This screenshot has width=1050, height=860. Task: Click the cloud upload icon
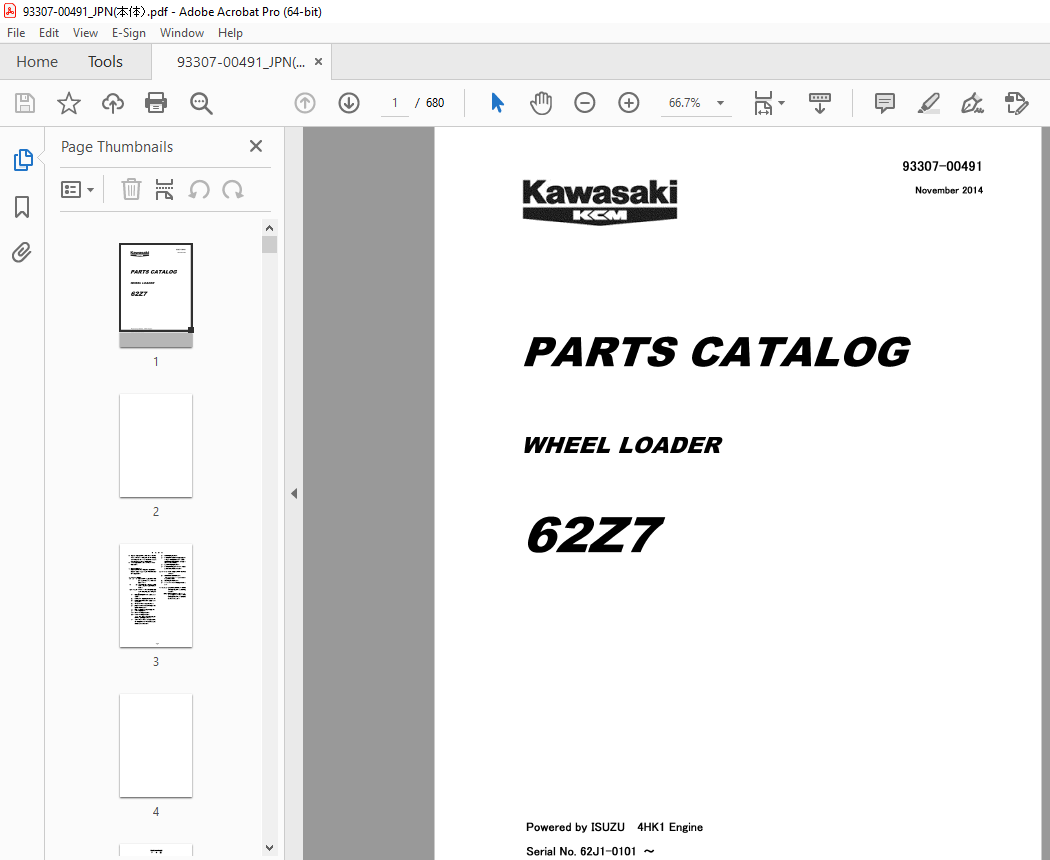pyautogui.click(x=112, y=103)
